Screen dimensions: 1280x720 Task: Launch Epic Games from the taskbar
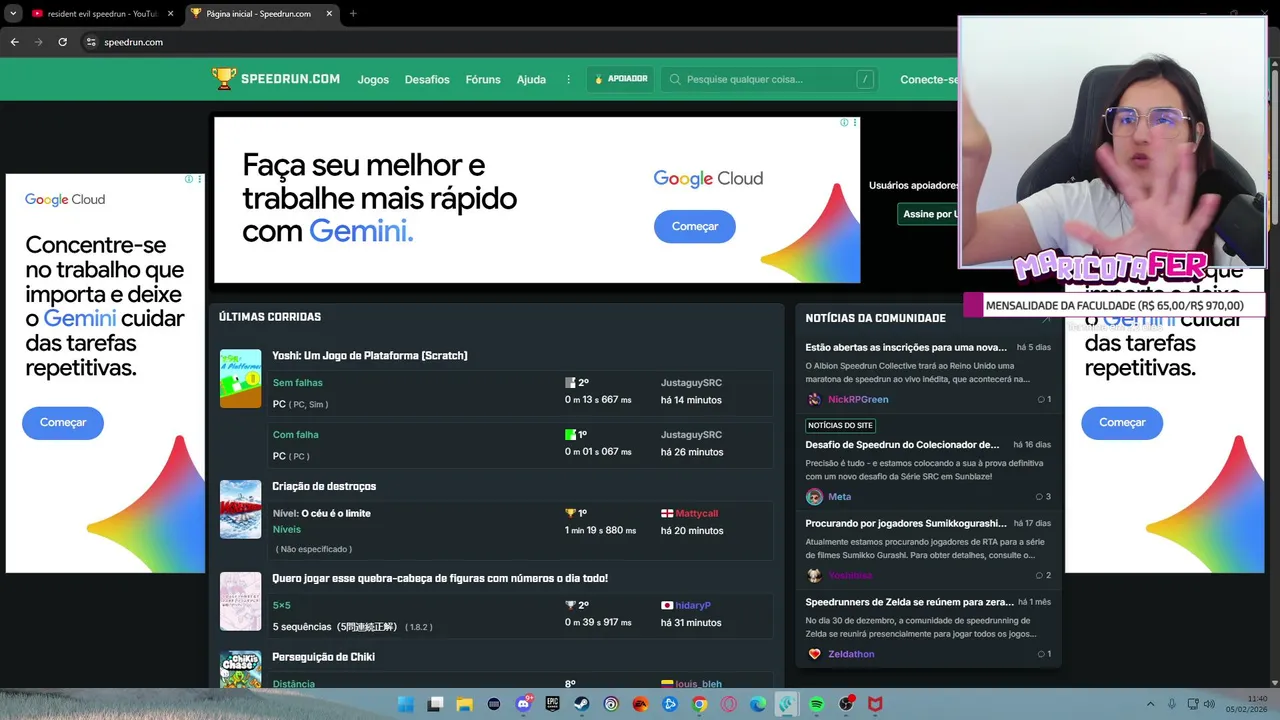552,704
